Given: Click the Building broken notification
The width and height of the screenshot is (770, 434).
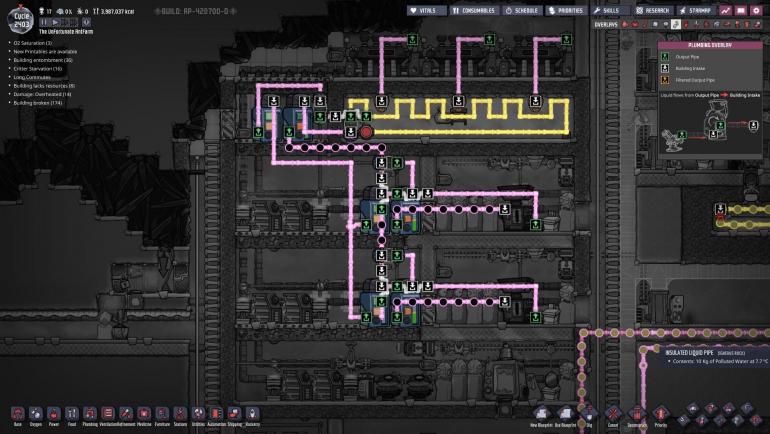Looking at the screenshot, I should click(x=38, y=103).
